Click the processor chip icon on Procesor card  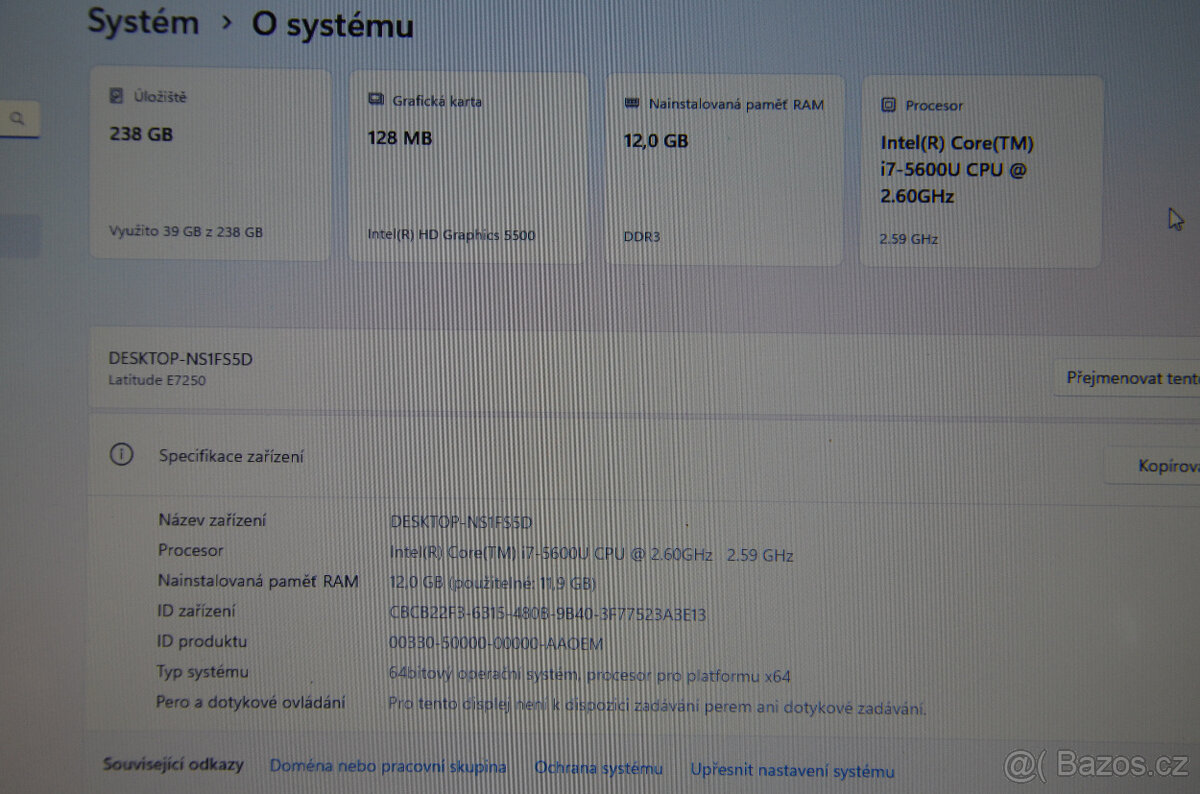pos(888,104)
